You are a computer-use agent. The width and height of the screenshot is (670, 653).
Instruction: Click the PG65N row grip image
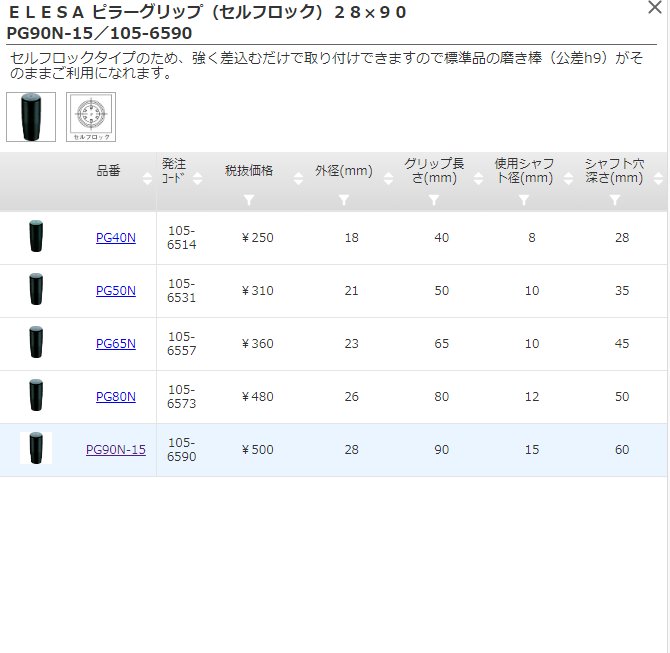click(36, 343)
